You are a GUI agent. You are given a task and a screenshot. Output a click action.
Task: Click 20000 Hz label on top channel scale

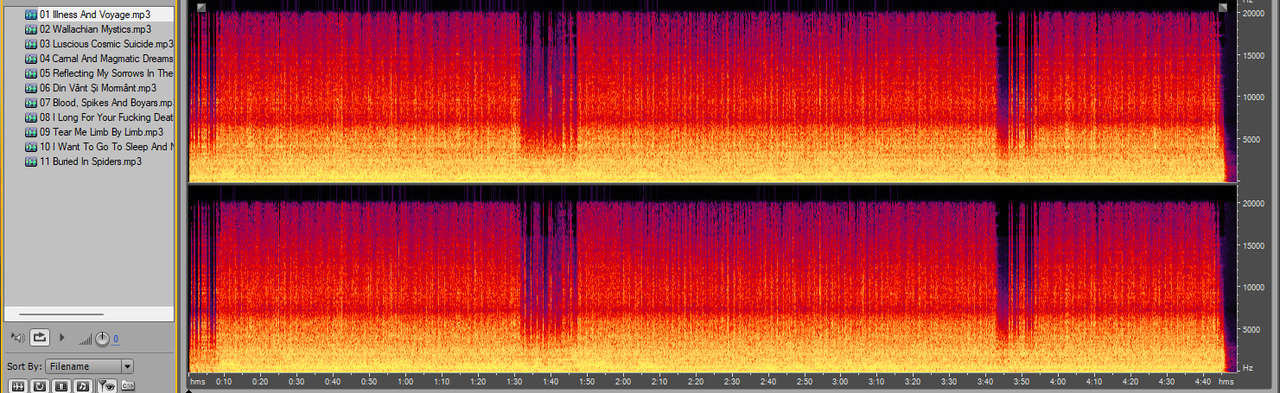coord(1254,14)
